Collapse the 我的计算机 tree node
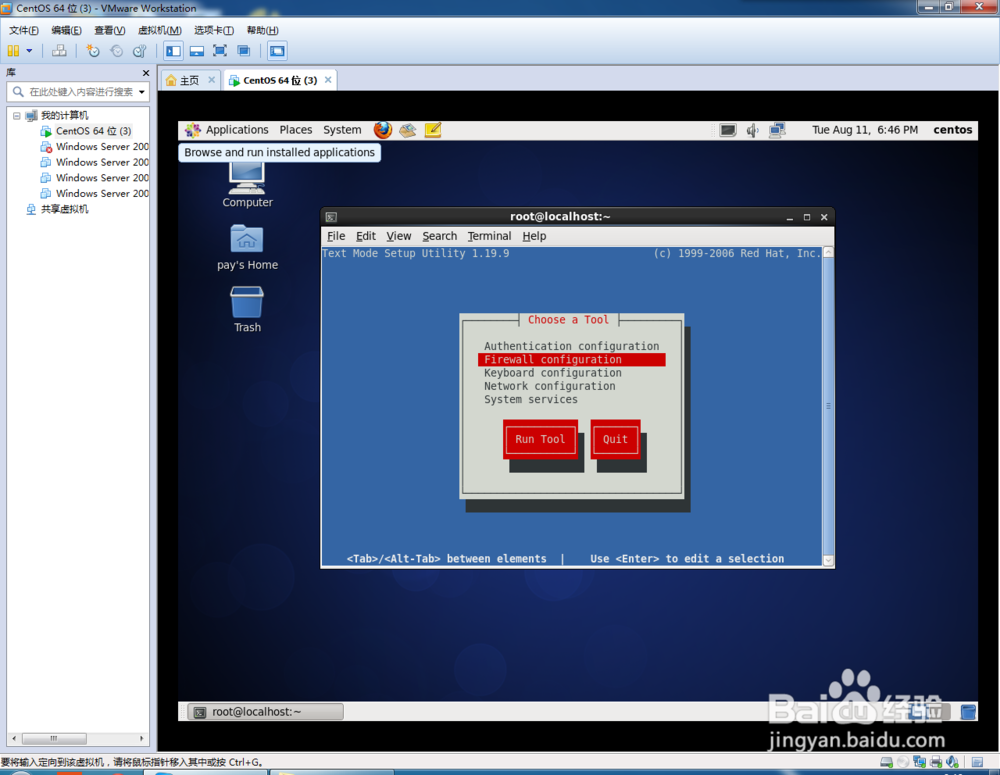The width and height of the screenshot is (1000, 775). 18,115
